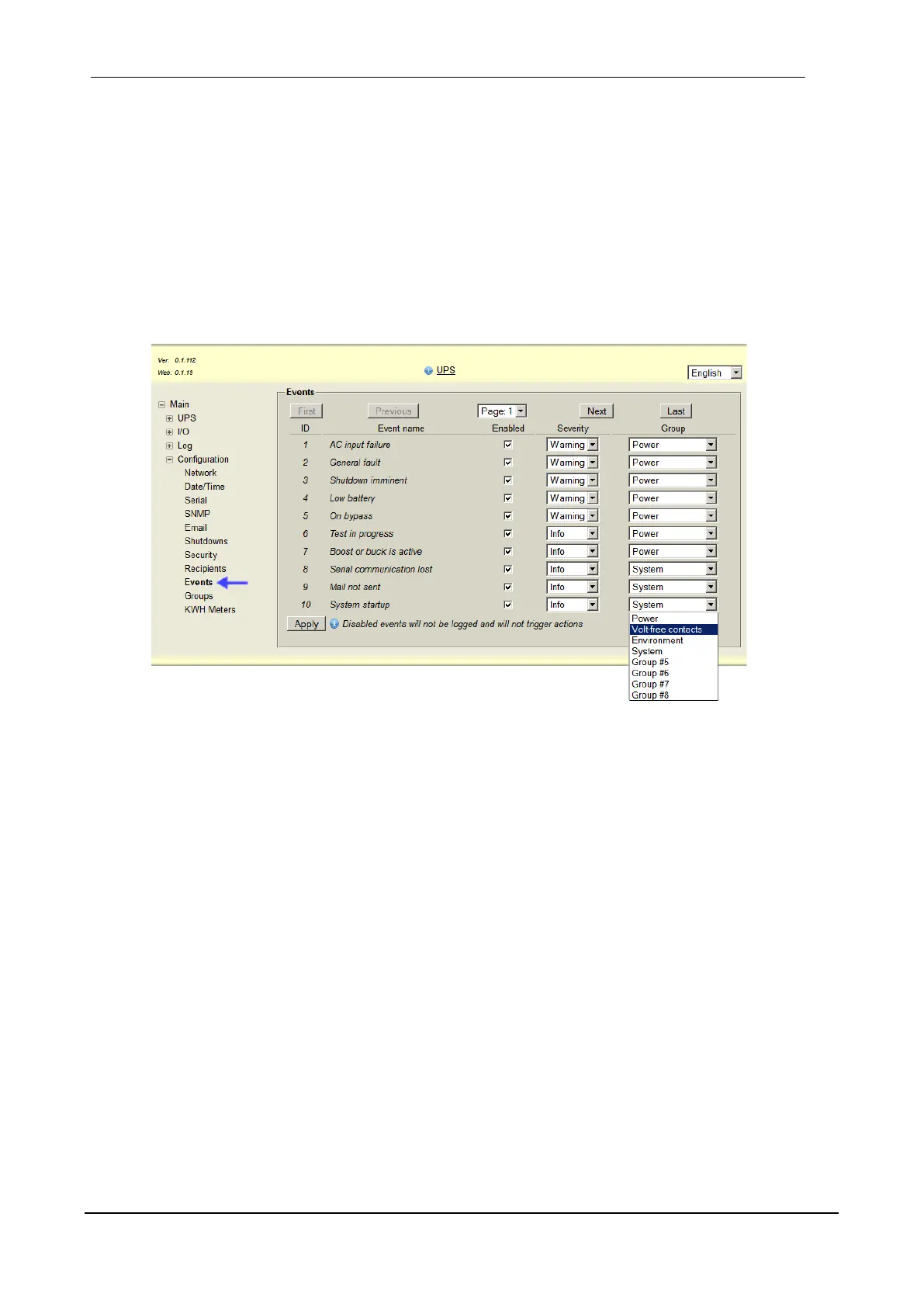Expand the I/O tree node
Screen dimensions: 924x1307
point(169,432)
